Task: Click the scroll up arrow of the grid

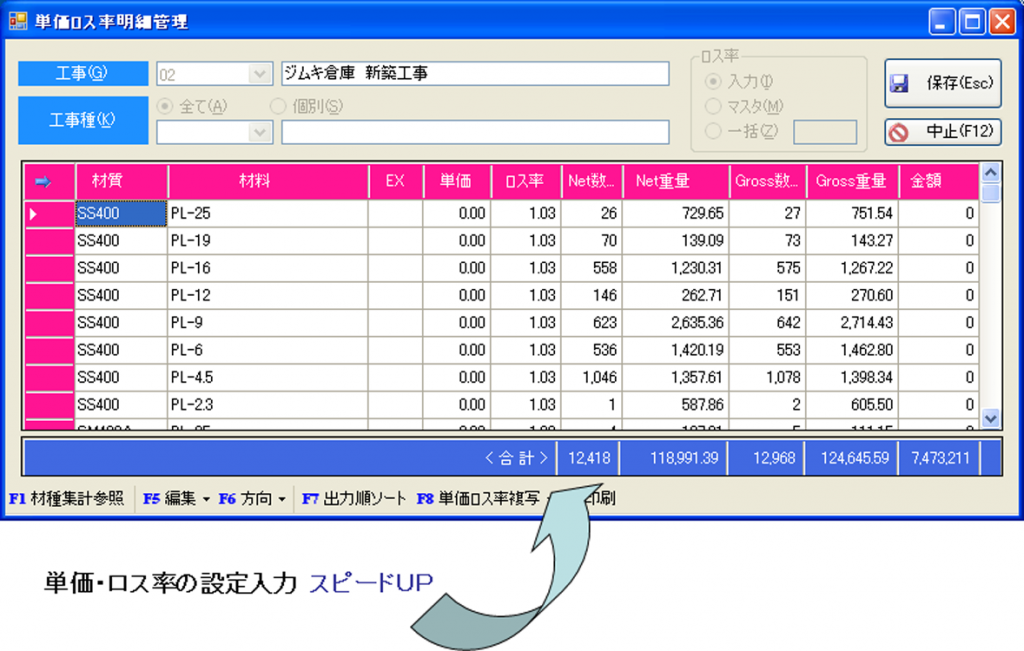Action: pyautogui.click(x=991, y=173)
